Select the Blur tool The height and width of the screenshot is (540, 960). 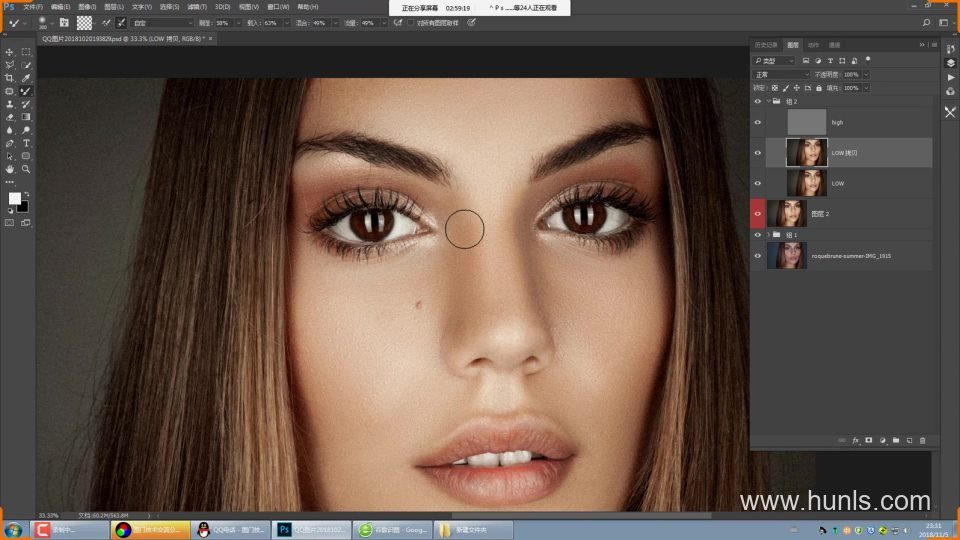tap(9, 130)
